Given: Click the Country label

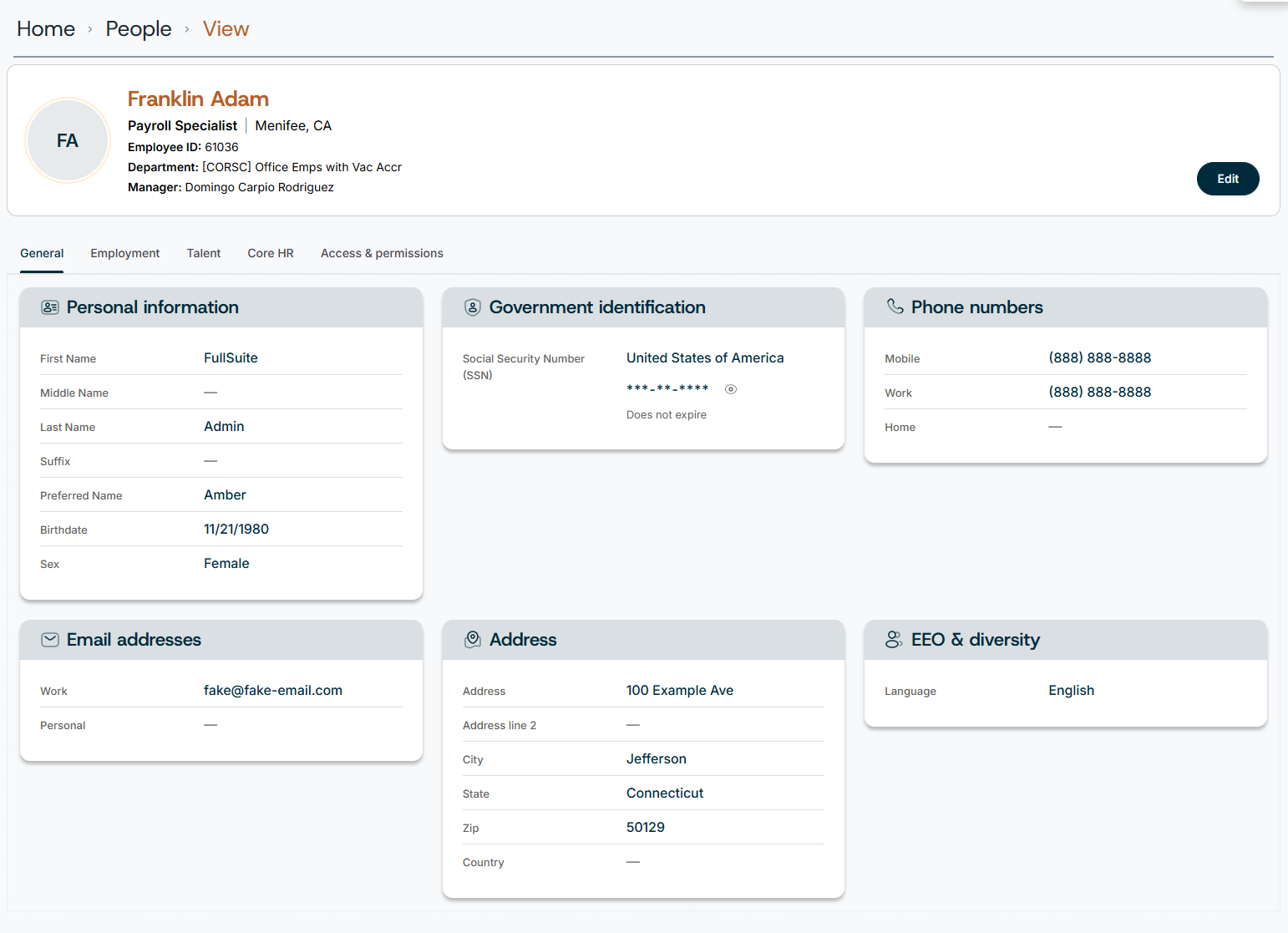Looking at the screenshot, I should [484, 863].
